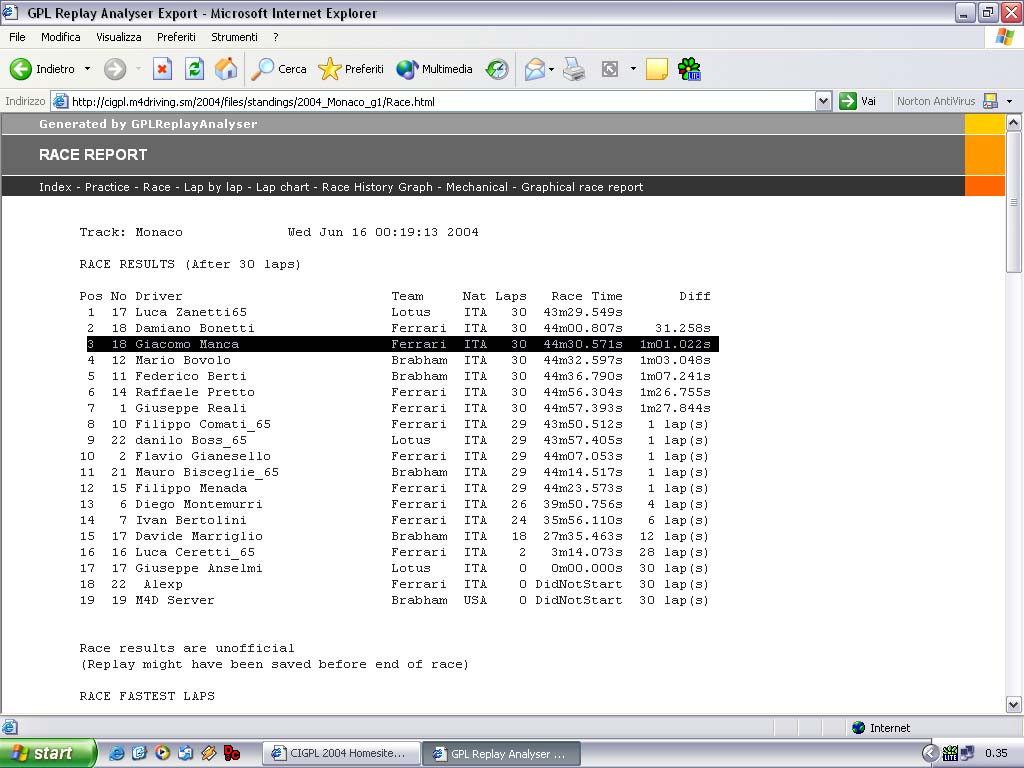Expand hidden system tray icons arrow
The width and height of the screenshot is (1024, 768).
coord(930,754)
